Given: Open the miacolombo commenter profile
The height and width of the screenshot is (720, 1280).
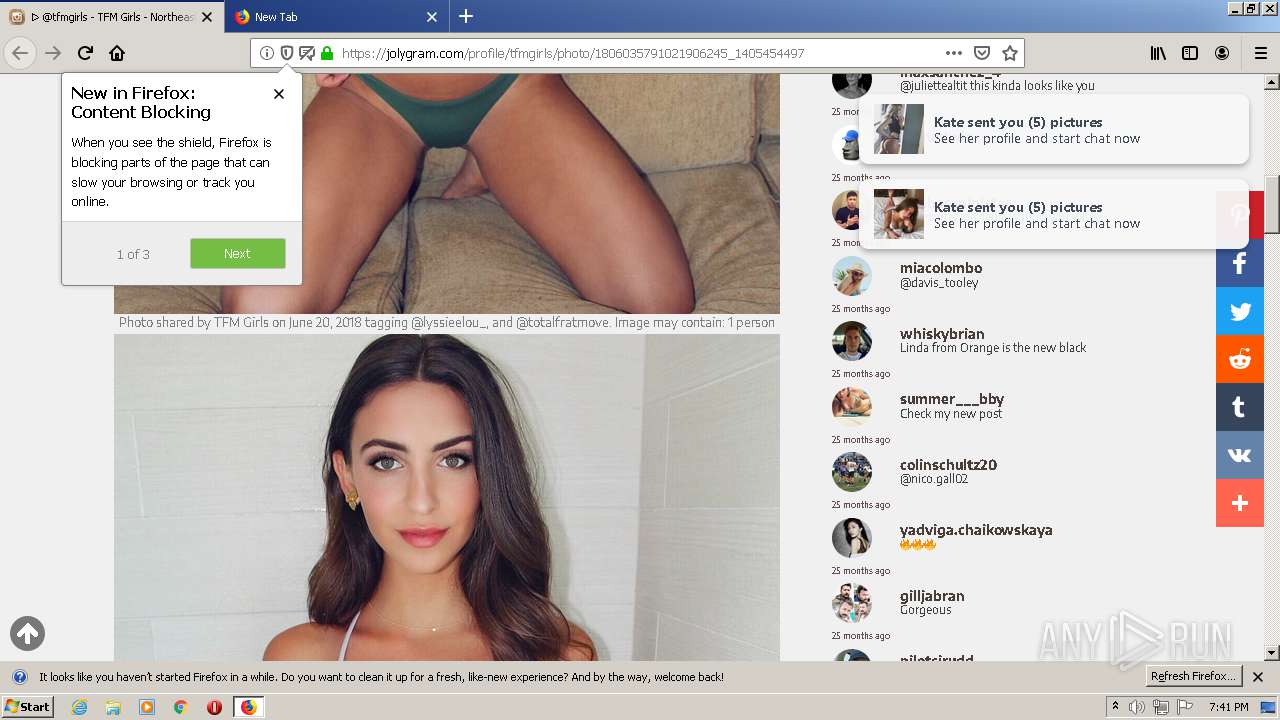Looking at the screenshot, I should click(x=941, y=268).
